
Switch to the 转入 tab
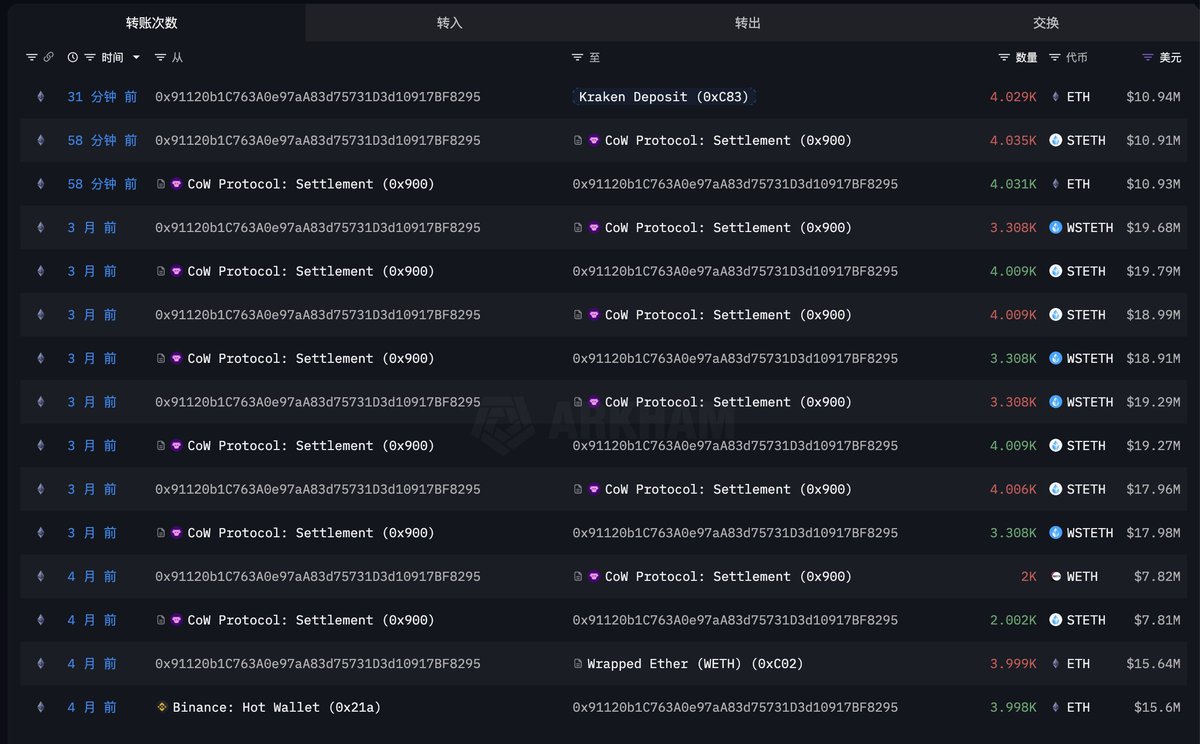point(449,22)
